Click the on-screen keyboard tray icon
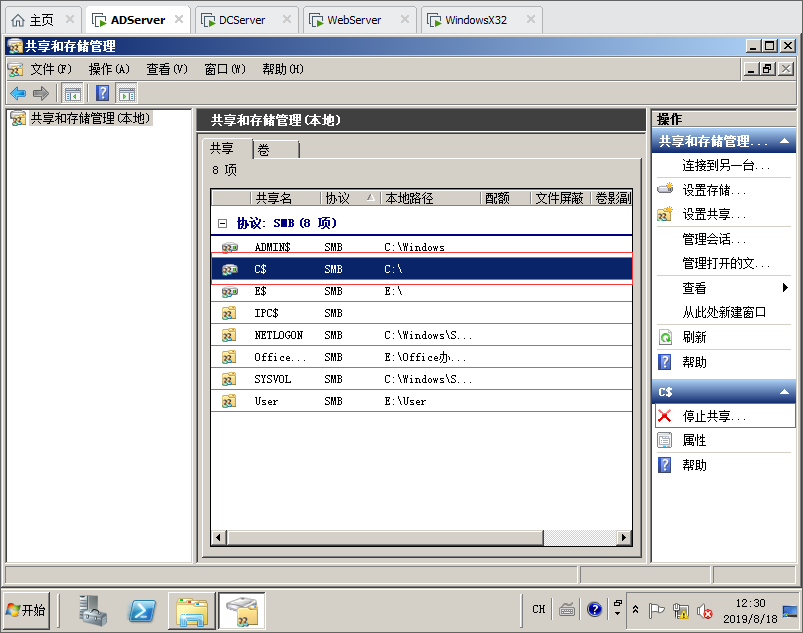 tap(567, 609)
